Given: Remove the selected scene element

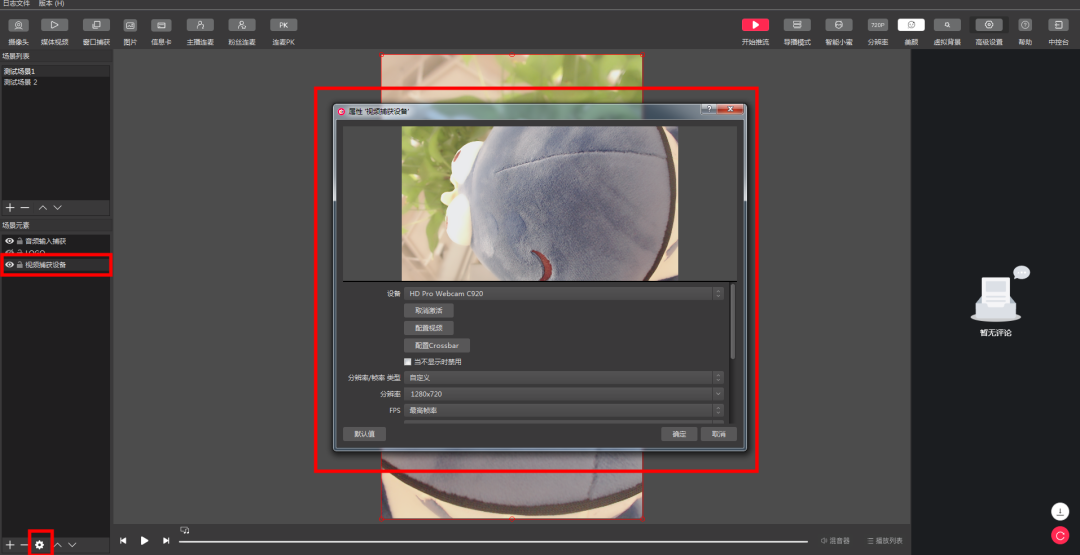Looking at the screenshot, I should pos(24,545).
